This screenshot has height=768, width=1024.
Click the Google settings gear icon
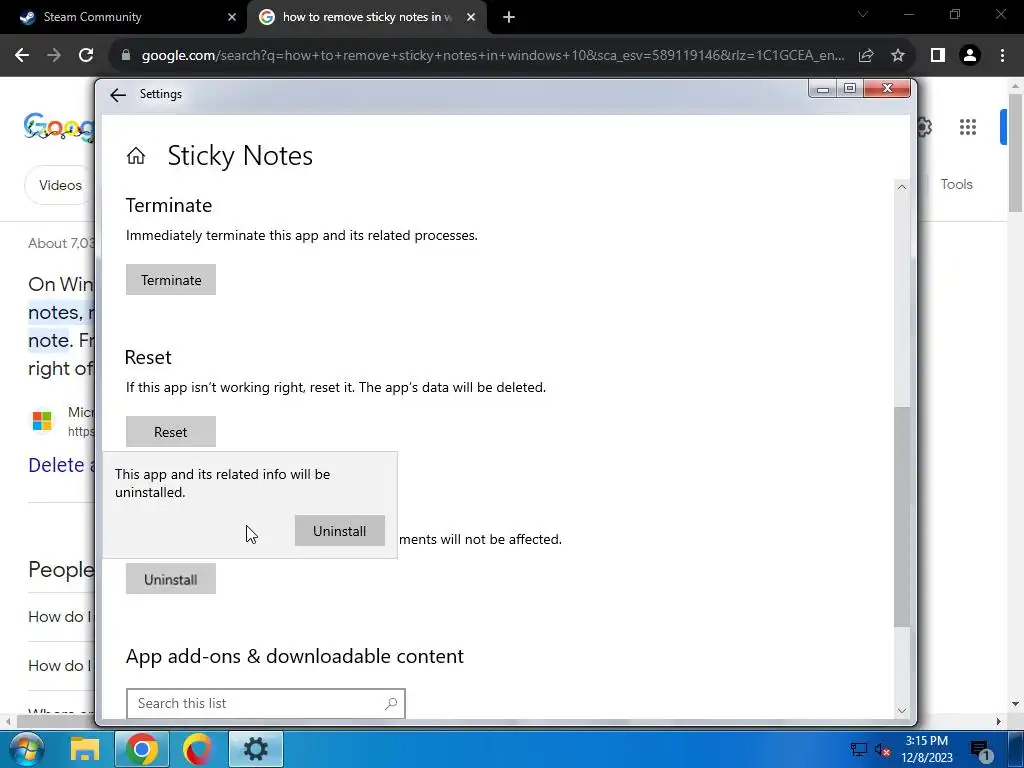923,127
